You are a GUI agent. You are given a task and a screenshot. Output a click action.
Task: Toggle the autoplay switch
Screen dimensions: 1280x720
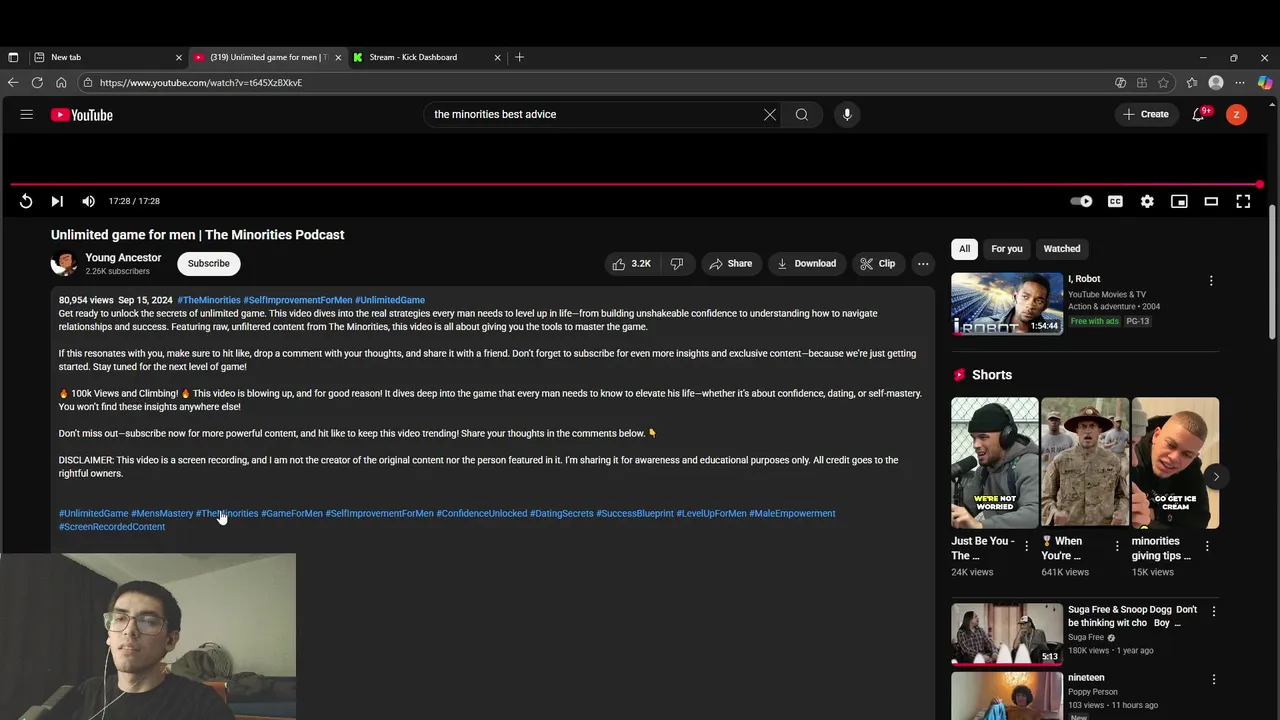[1082, 202]
